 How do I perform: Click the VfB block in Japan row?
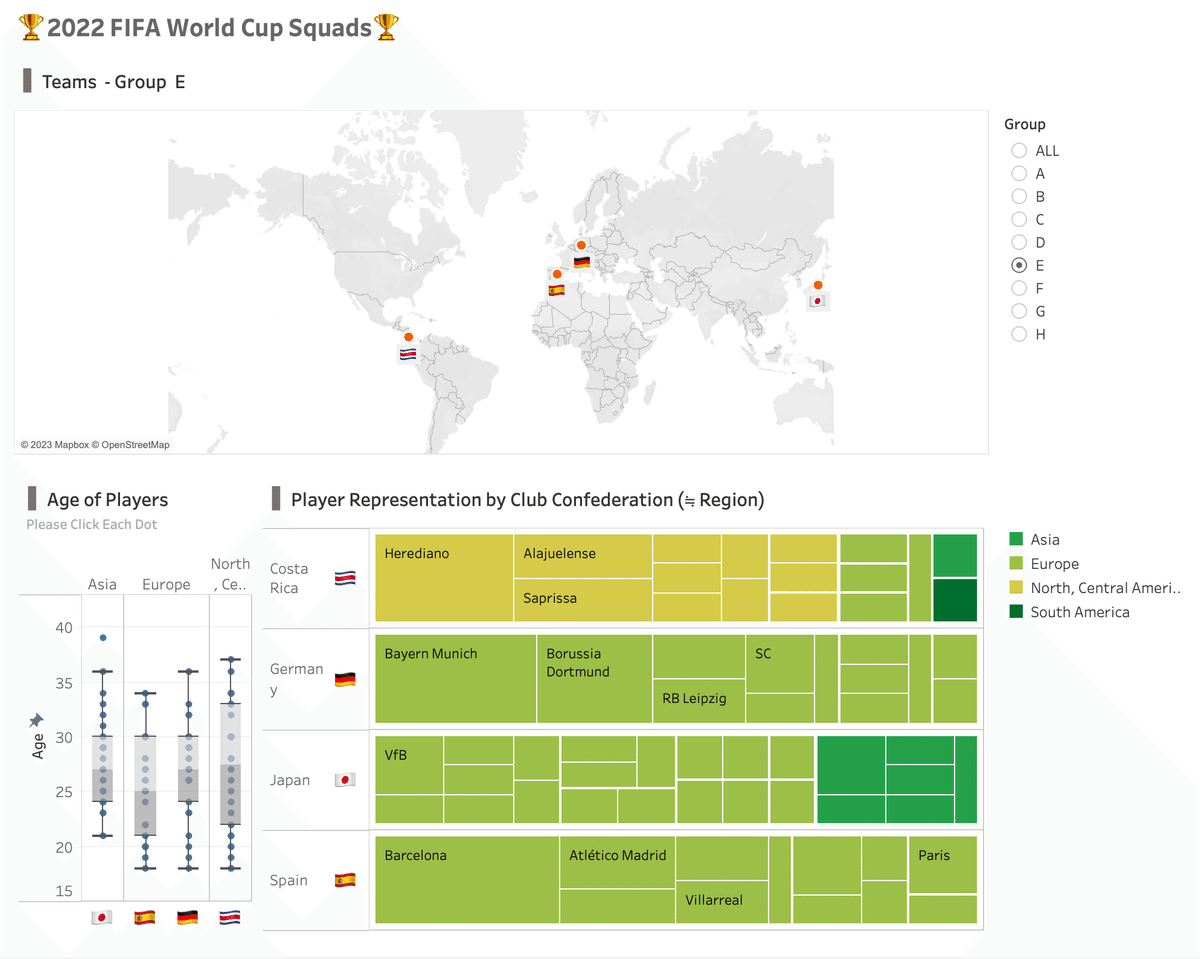(409, 765)
